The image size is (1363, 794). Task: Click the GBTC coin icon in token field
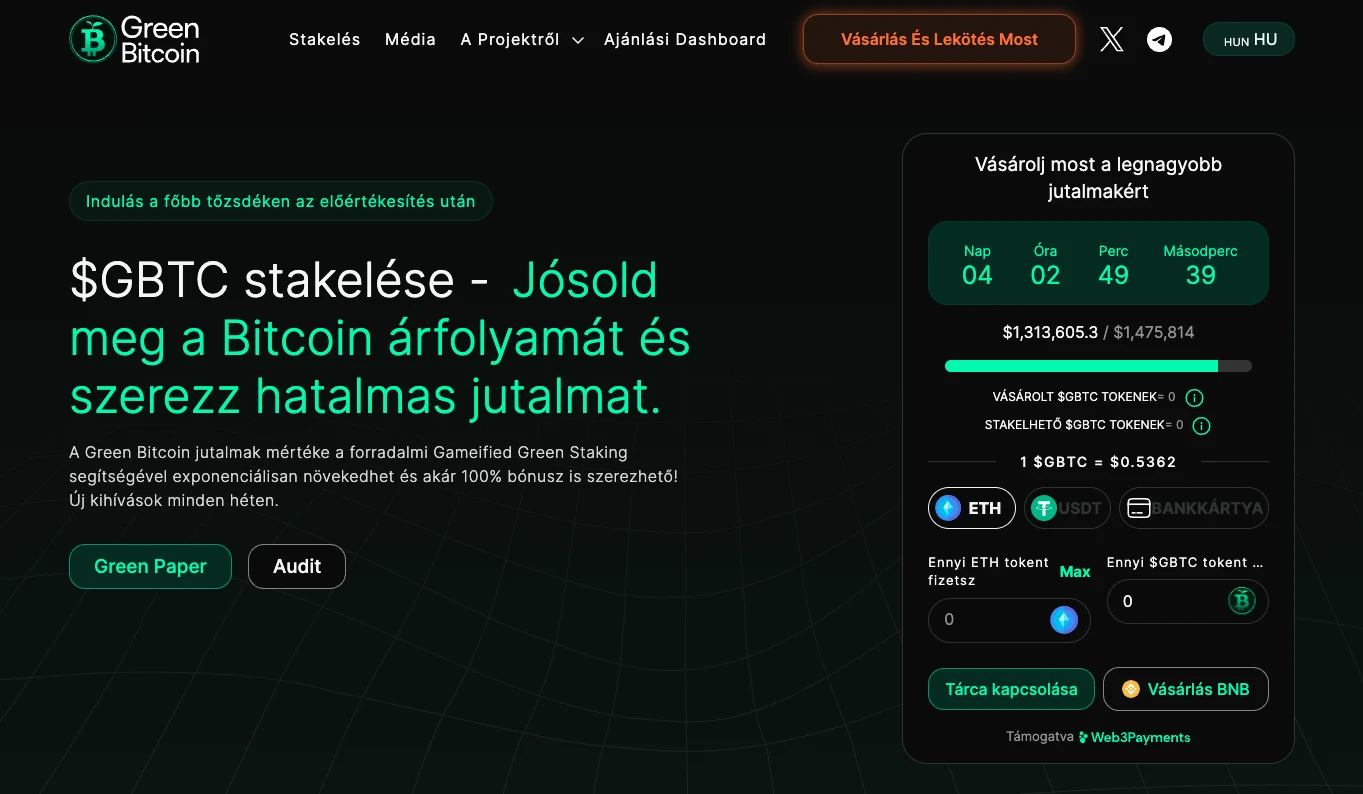click(x=1241, y=601)
